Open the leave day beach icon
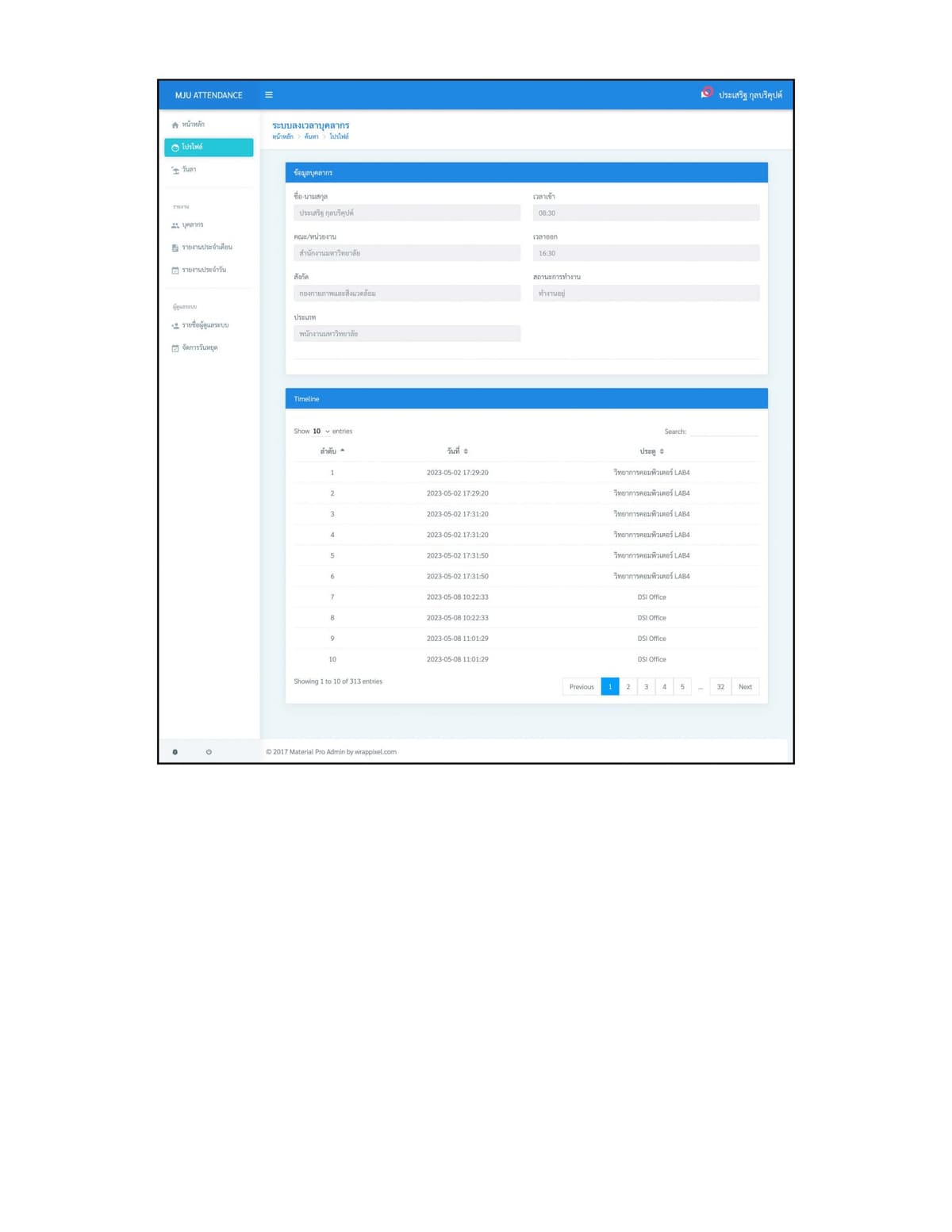The image size is (952, 1232). coord(175,170)
